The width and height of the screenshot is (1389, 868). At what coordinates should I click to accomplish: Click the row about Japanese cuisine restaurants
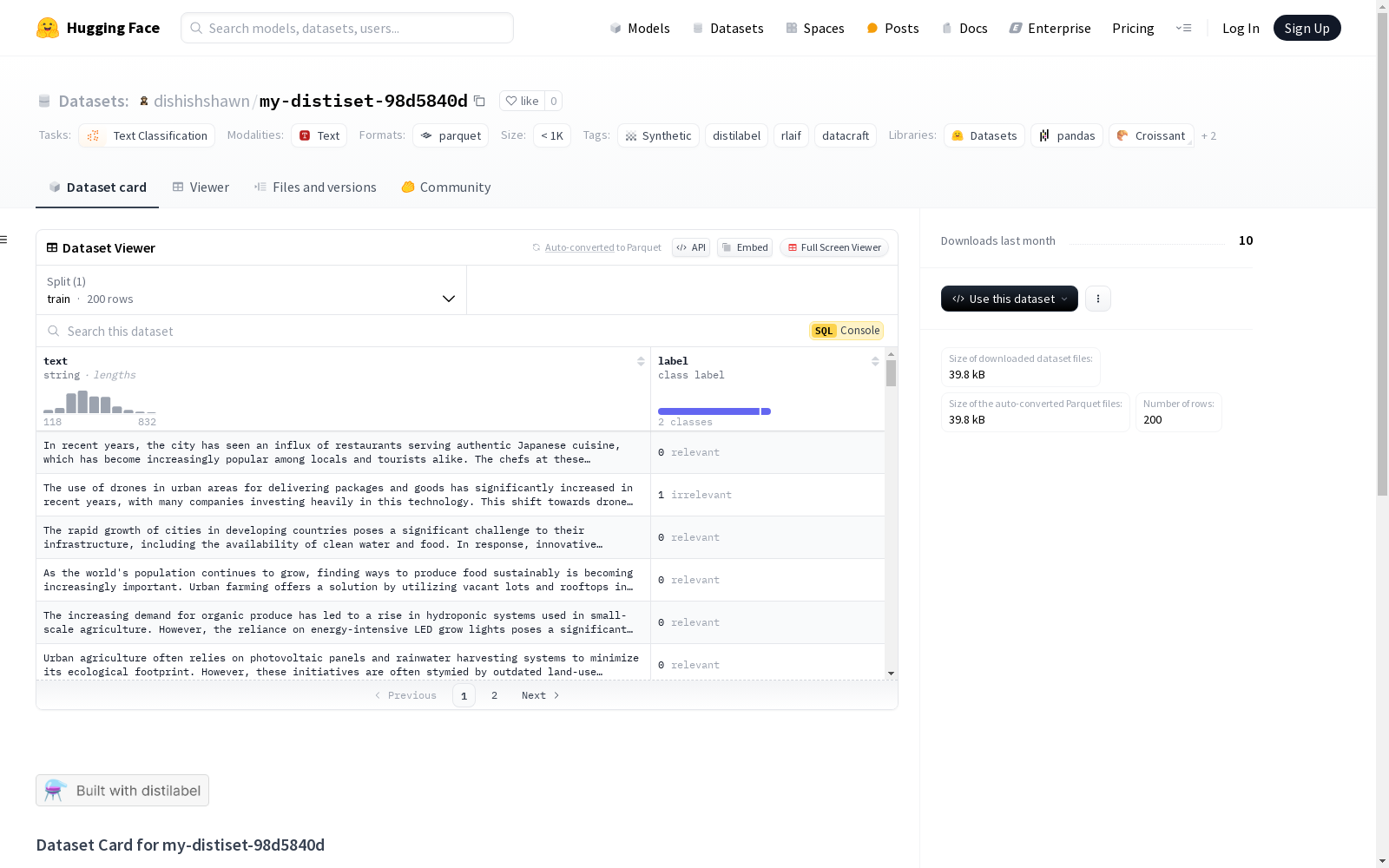343,452
